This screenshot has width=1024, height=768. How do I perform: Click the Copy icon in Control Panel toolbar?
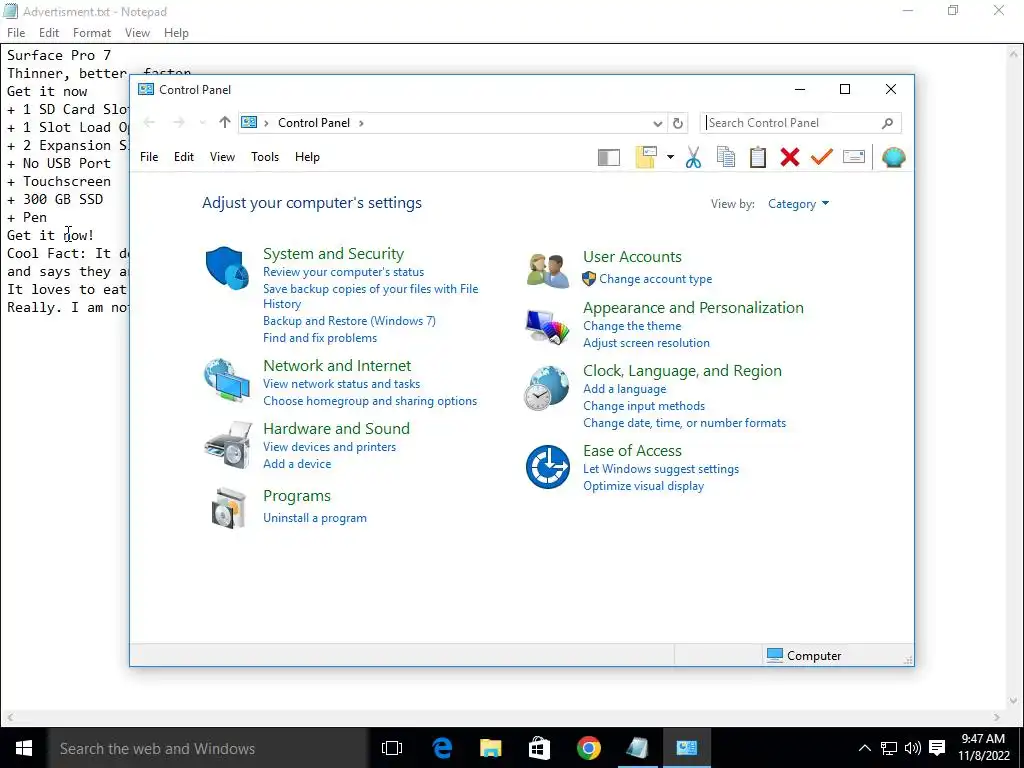point(726,157)
